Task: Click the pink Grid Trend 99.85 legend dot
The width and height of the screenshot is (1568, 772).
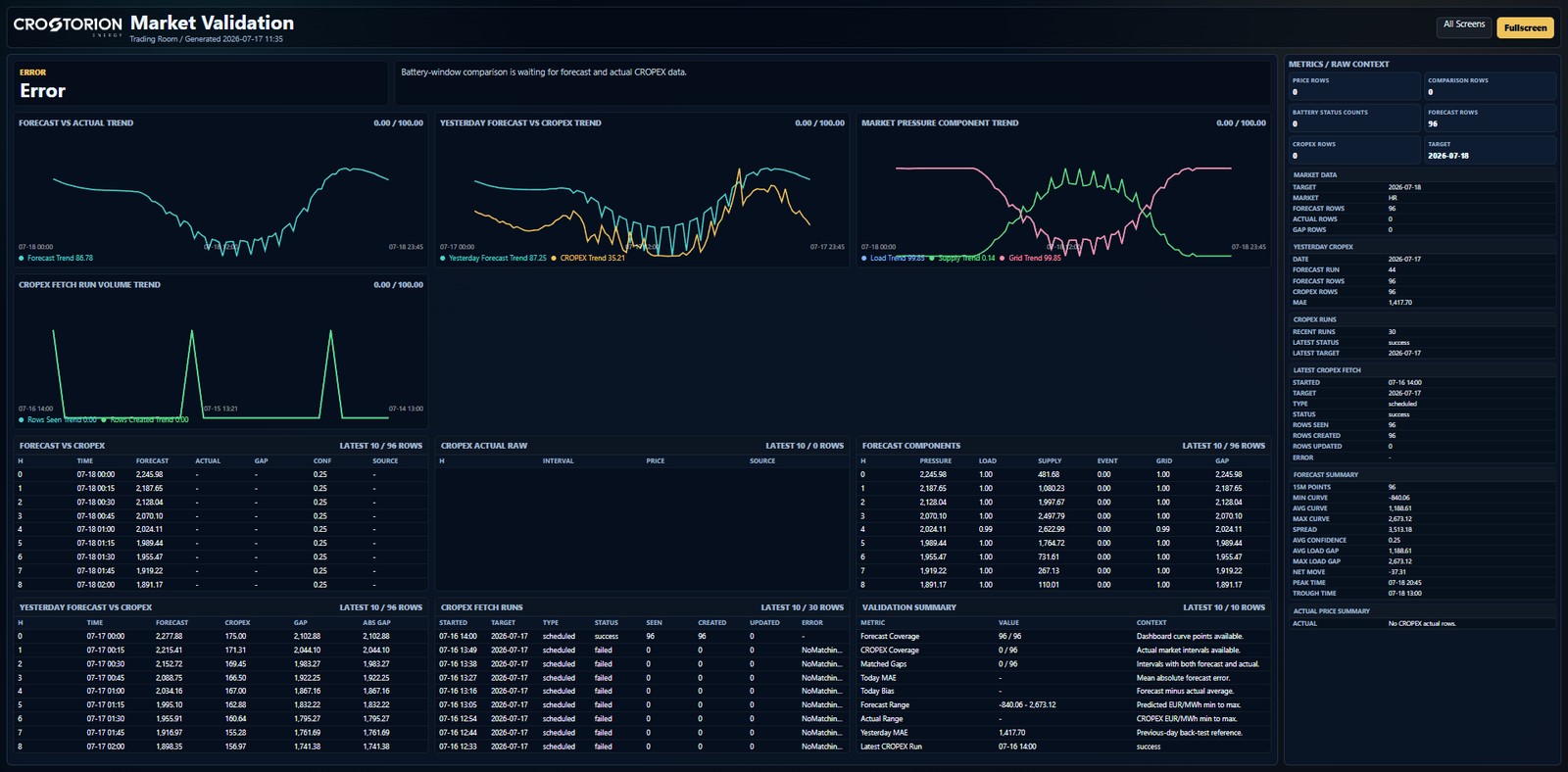Action: pos(1003,259)
